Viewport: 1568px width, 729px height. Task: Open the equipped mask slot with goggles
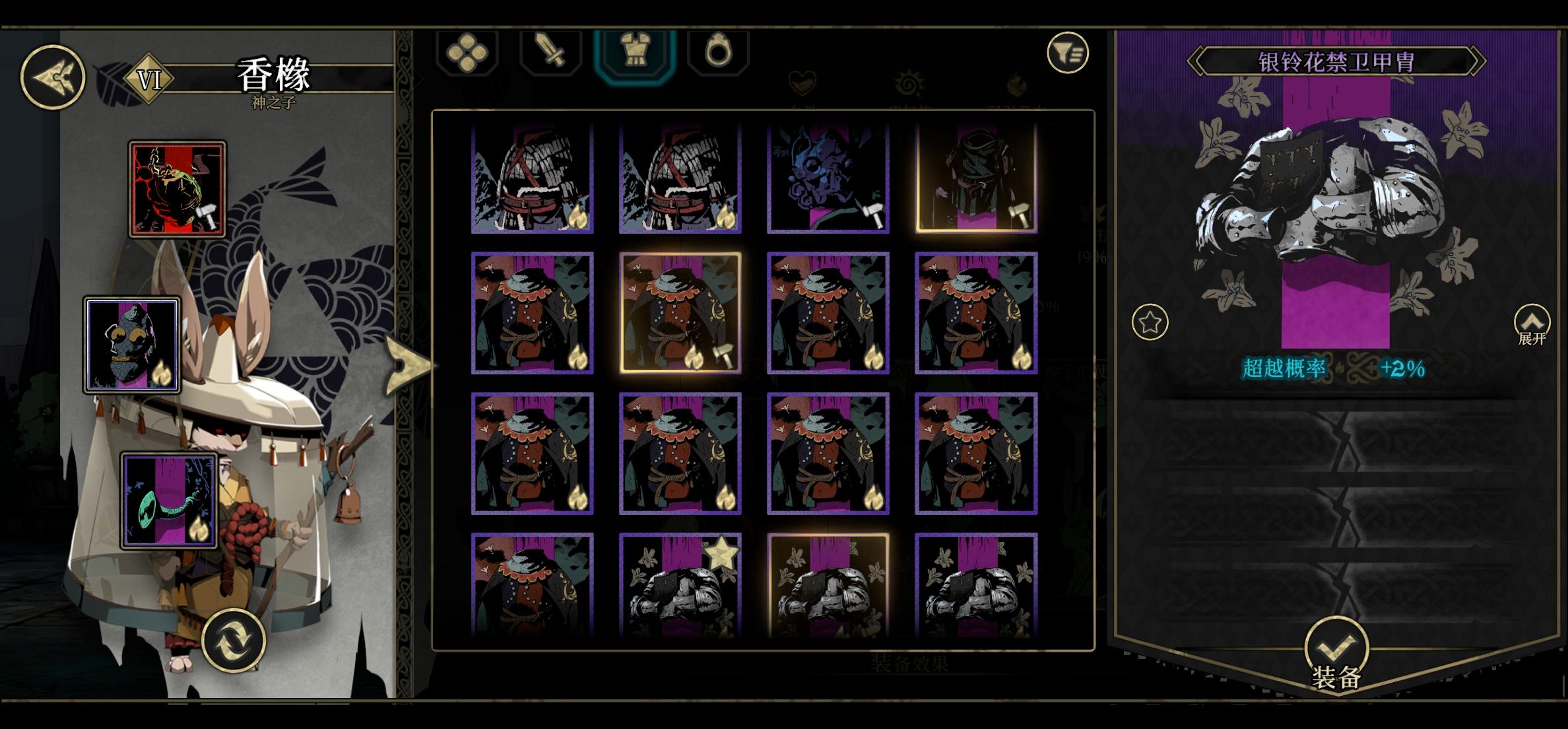132,345
